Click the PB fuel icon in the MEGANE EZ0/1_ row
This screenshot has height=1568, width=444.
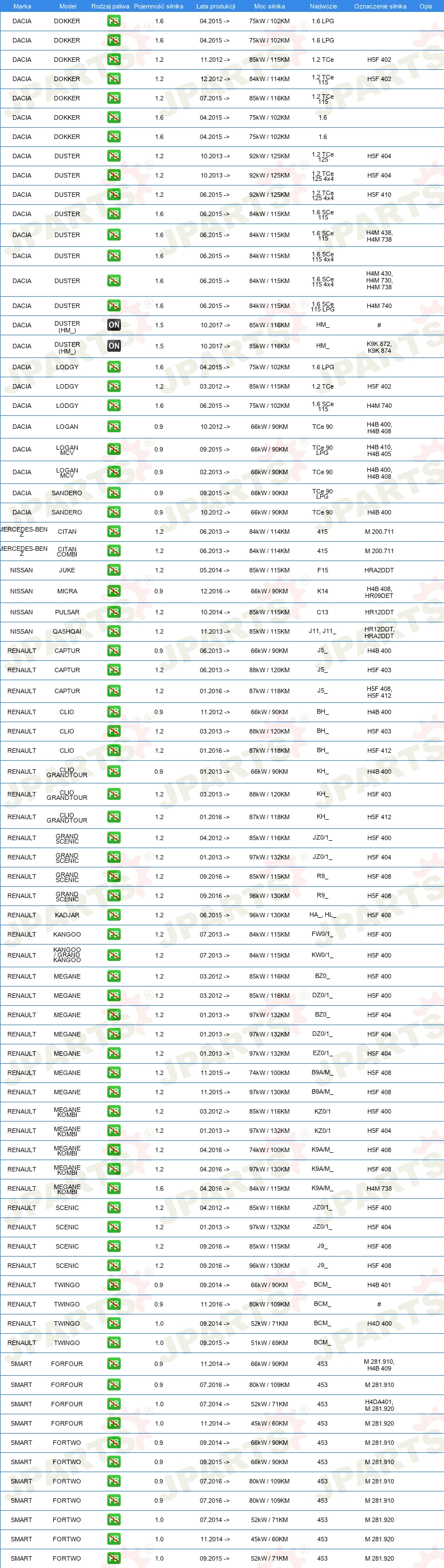[x=114, y=1053]
